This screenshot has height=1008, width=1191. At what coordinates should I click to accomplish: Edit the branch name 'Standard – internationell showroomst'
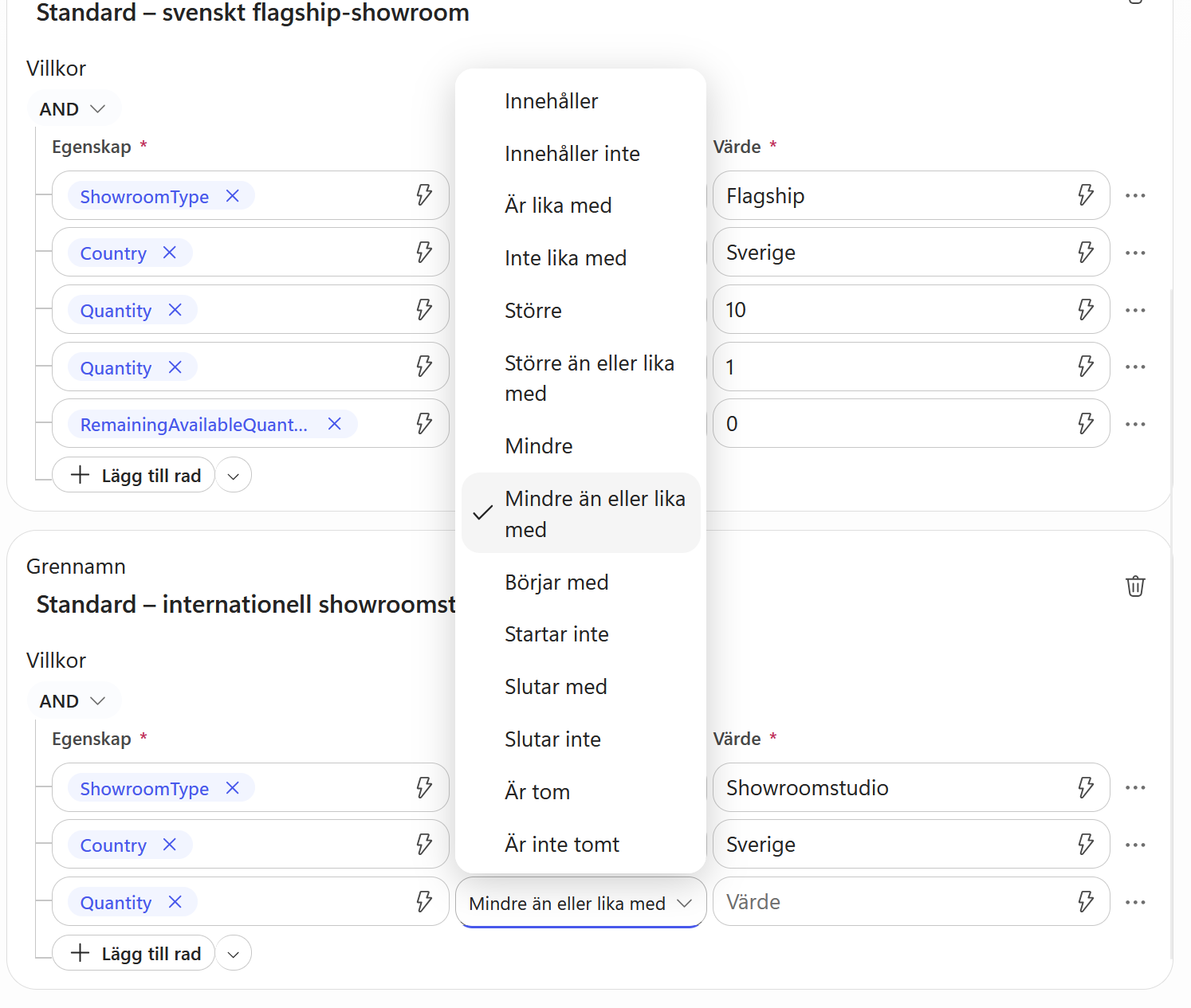246,605
